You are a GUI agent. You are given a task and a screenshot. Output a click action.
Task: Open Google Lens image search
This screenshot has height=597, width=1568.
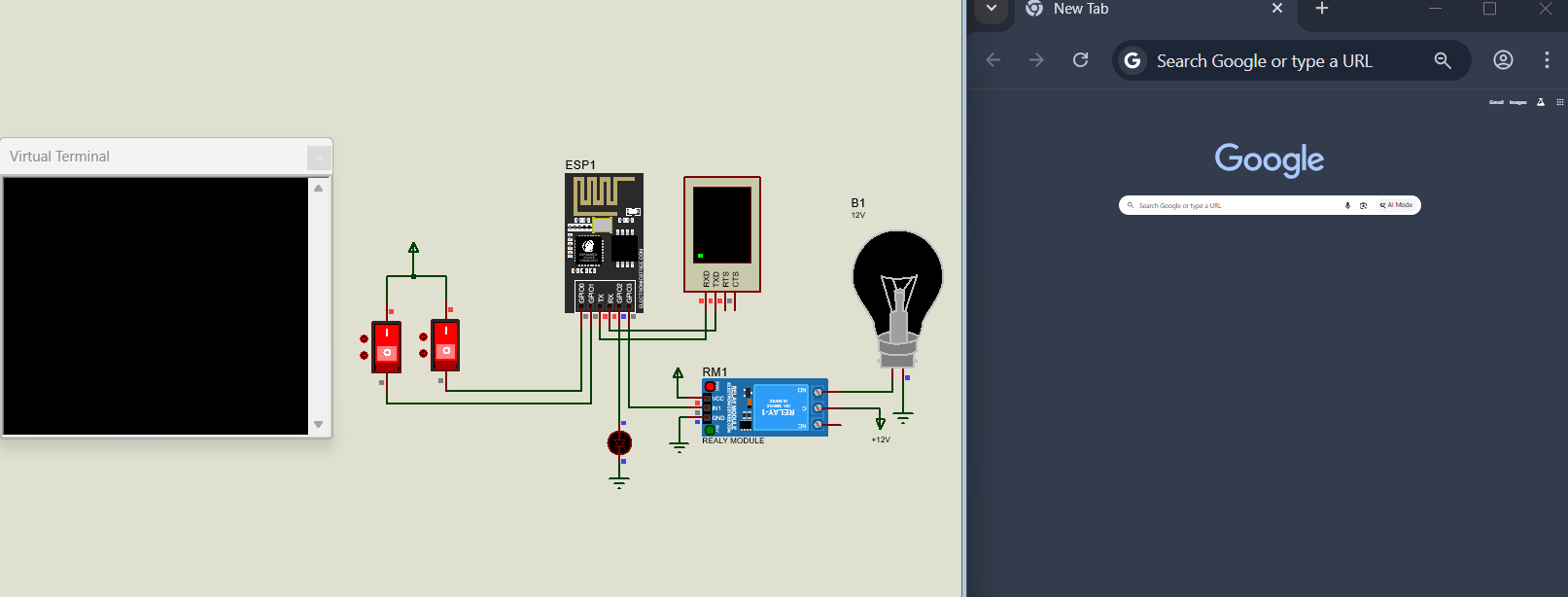pos(1363,205)
